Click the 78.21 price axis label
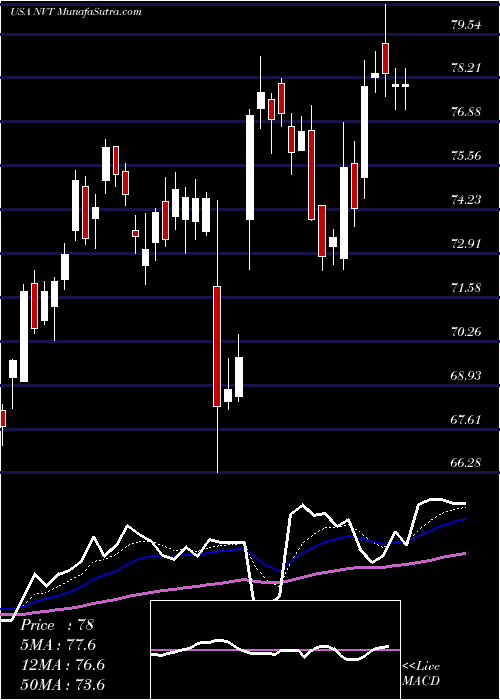This screenshot has width=500, height=700. point(466,68)
